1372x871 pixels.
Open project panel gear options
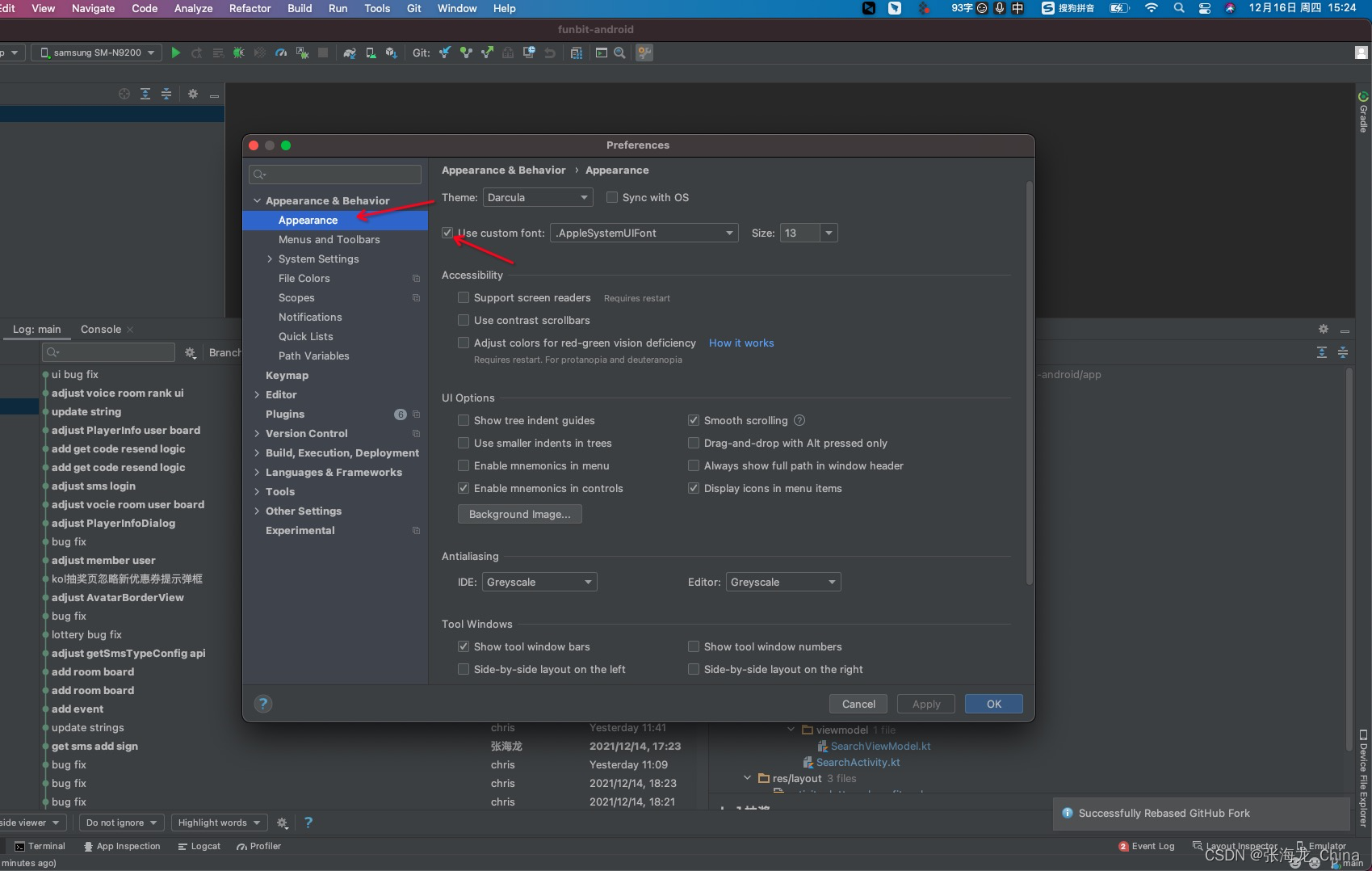pyautogui.click(x=193, y=94)
